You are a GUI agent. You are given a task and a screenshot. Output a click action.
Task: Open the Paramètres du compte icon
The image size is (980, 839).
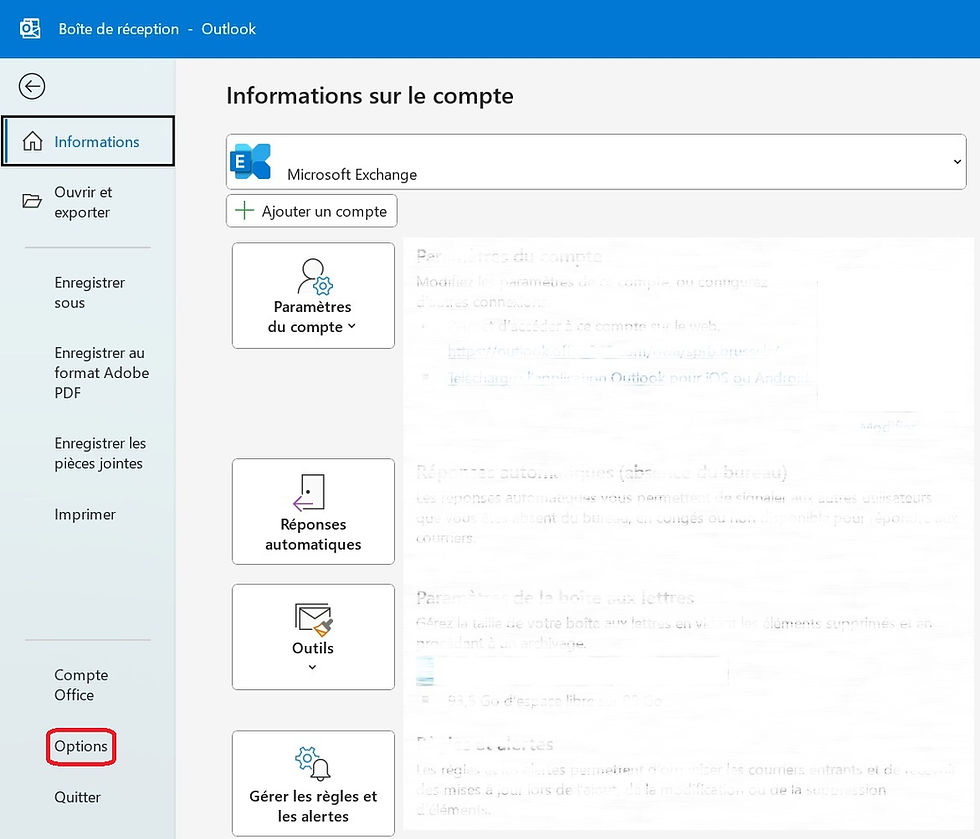click(x=313, y=278)
